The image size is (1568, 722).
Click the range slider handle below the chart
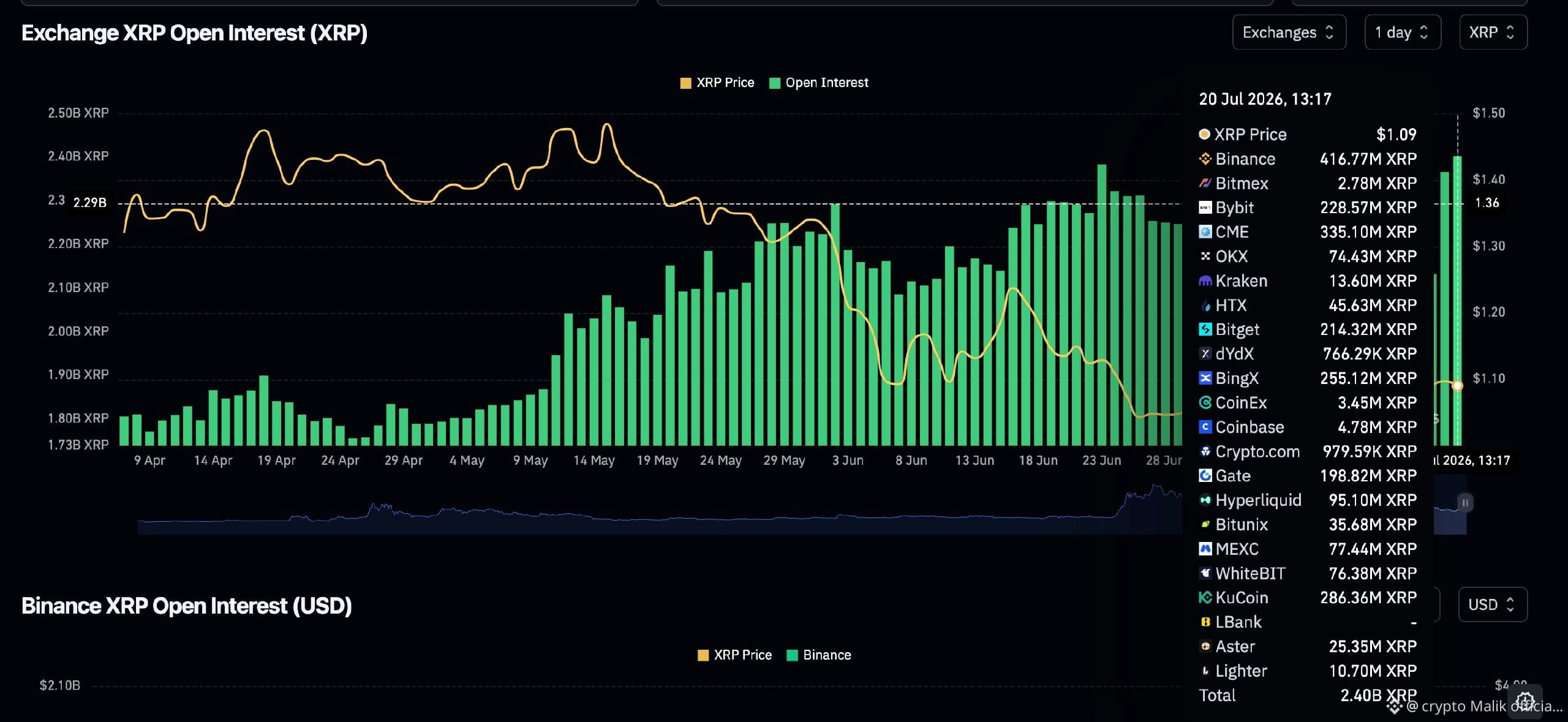[1465, 503]
